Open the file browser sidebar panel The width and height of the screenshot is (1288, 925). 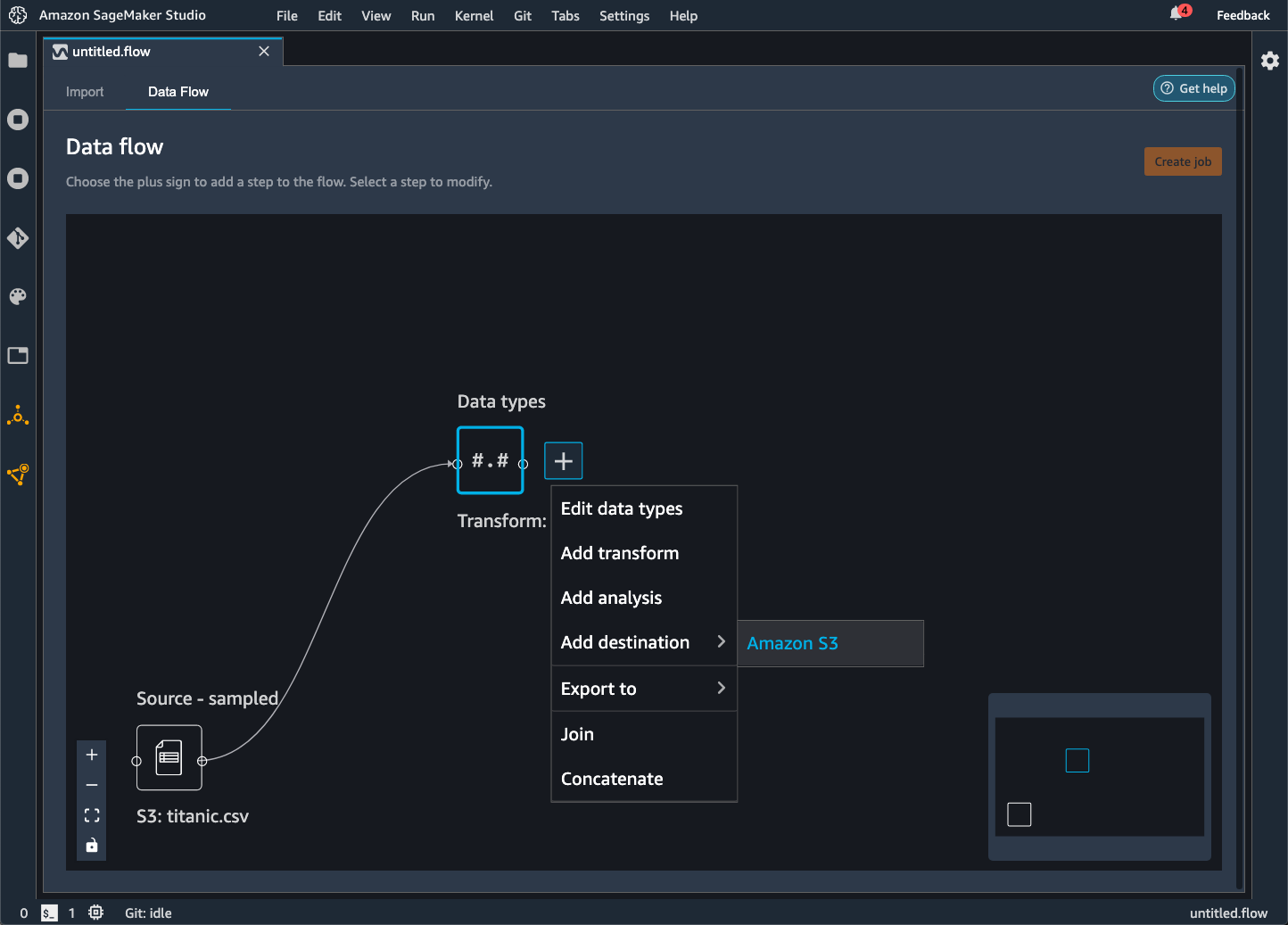[x=18, y=61]
